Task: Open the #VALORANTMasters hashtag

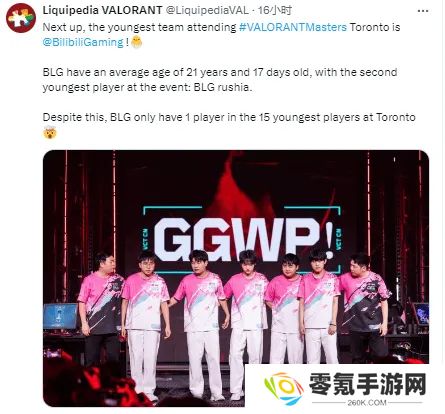Action: pos(293,27)
